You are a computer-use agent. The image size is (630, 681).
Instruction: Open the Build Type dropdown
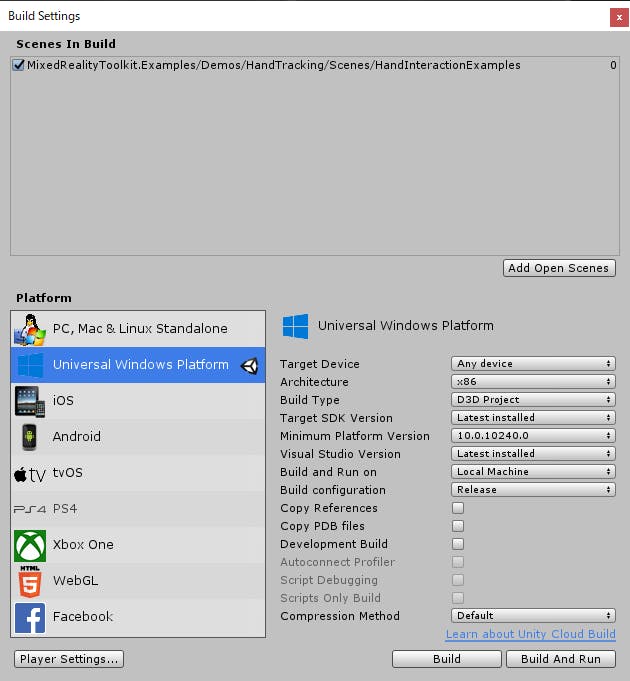click(x=533, y=400)
